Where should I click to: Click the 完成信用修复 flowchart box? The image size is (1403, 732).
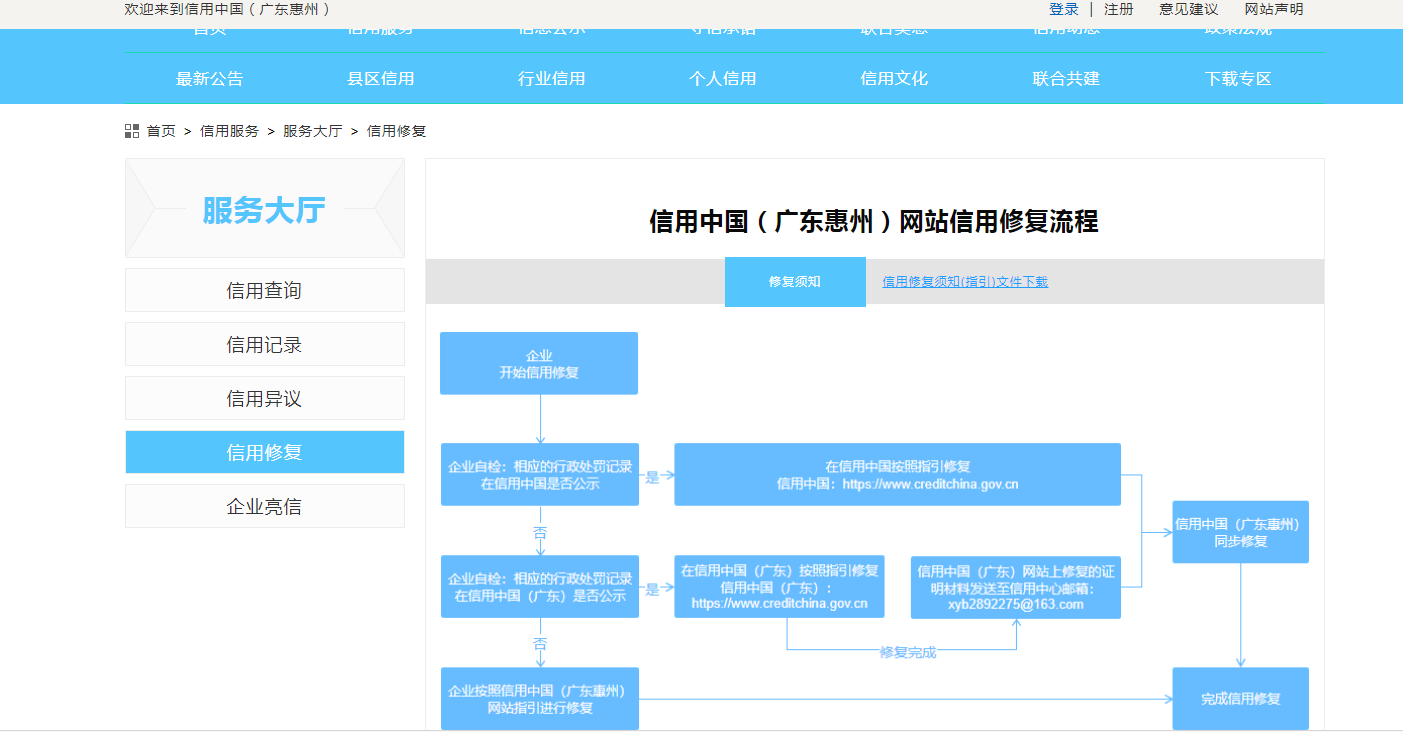click(x=1241, y=698)
